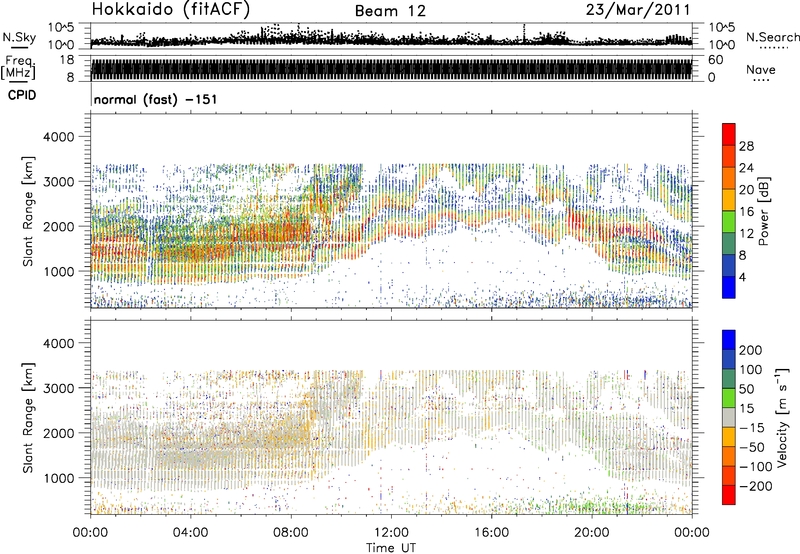This screenshot has height=554, width=800.
Task: Click the power panel 'Slant Range [km]' label
Action: pyautogui.click(x=28, y=211)
